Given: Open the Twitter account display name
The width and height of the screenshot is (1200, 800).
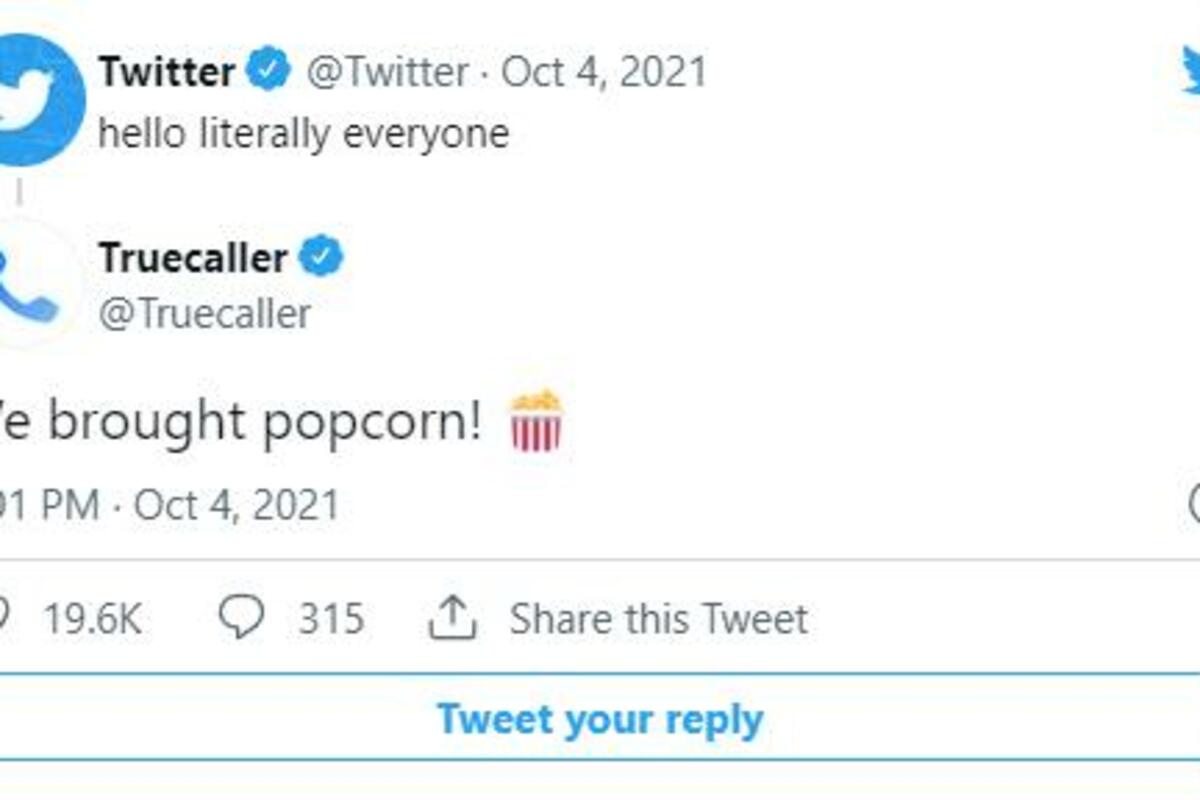Looking at the screenshot, I should click(x=167, y=72).
